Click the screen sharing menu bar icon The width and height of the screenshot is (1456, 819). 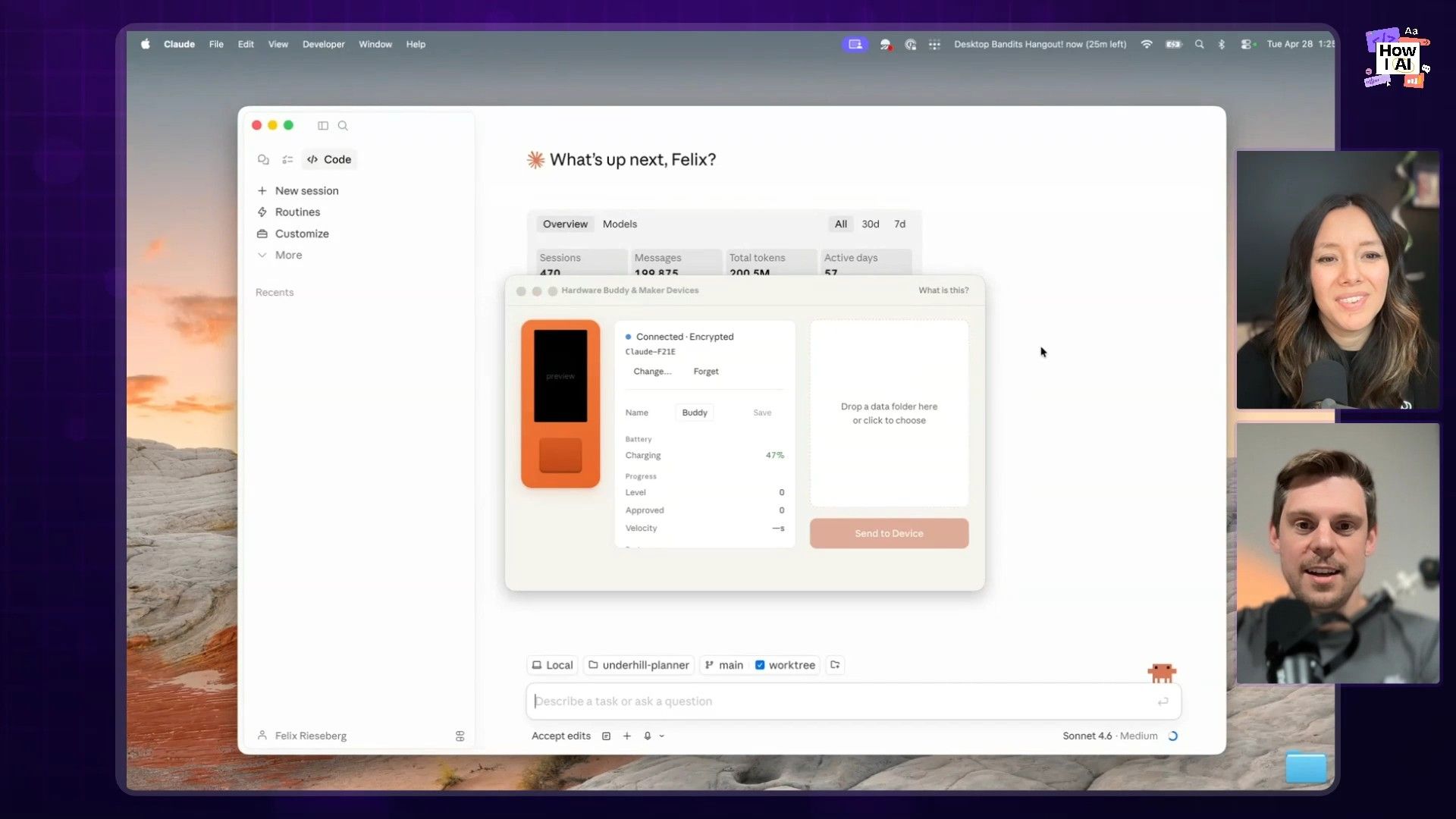click(855, 44)
